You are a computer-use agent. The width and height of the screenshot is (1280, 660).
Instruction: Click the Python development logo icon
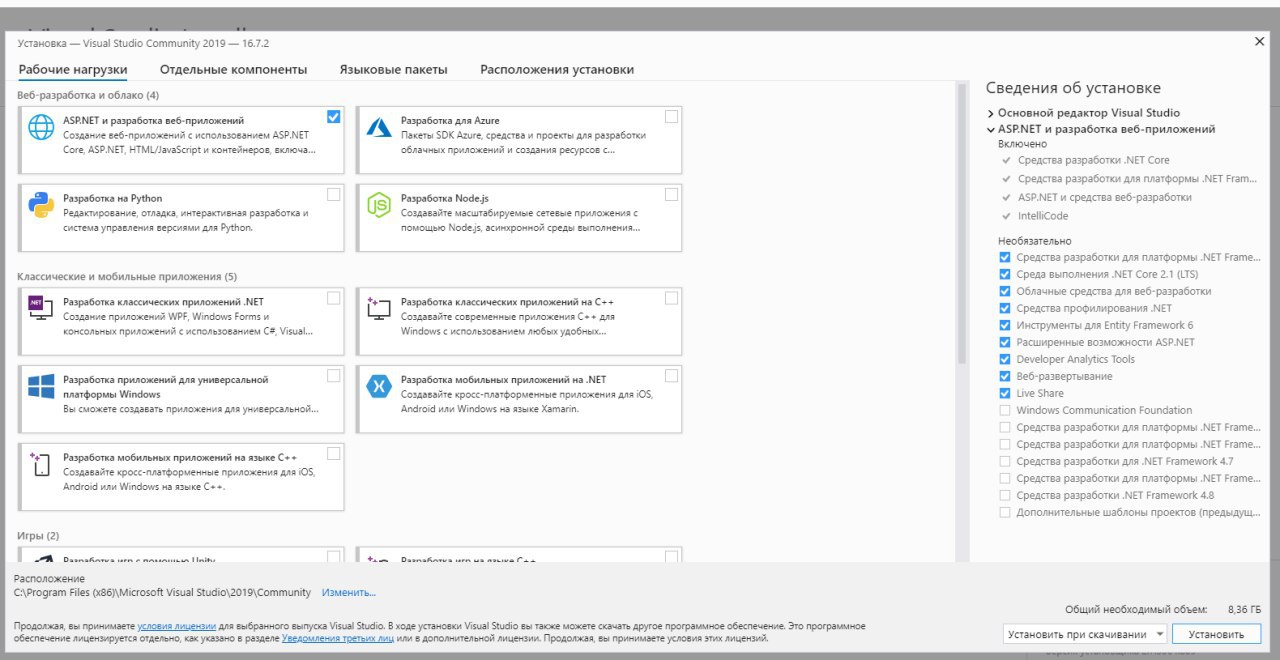[x=41, y=205]
